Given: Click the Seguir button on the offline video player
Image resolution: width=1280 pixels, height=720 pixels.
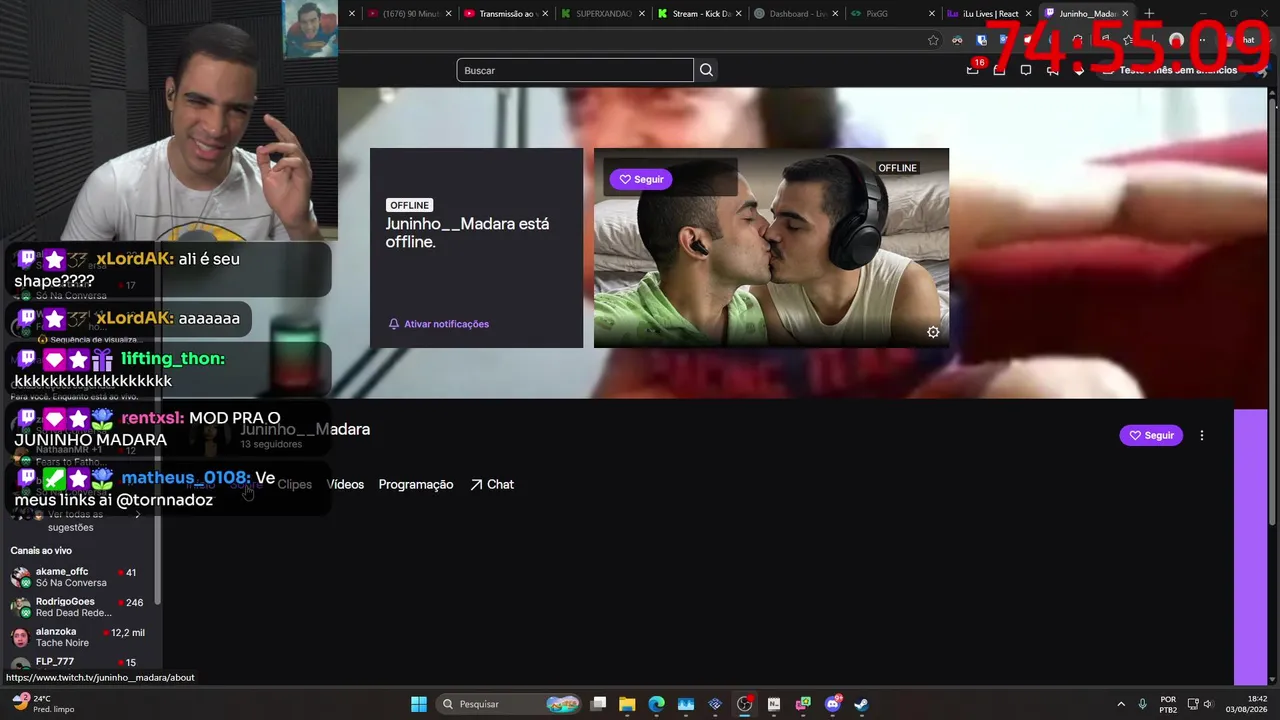Looking at the screenshot, I should click(x=641, y=179).
